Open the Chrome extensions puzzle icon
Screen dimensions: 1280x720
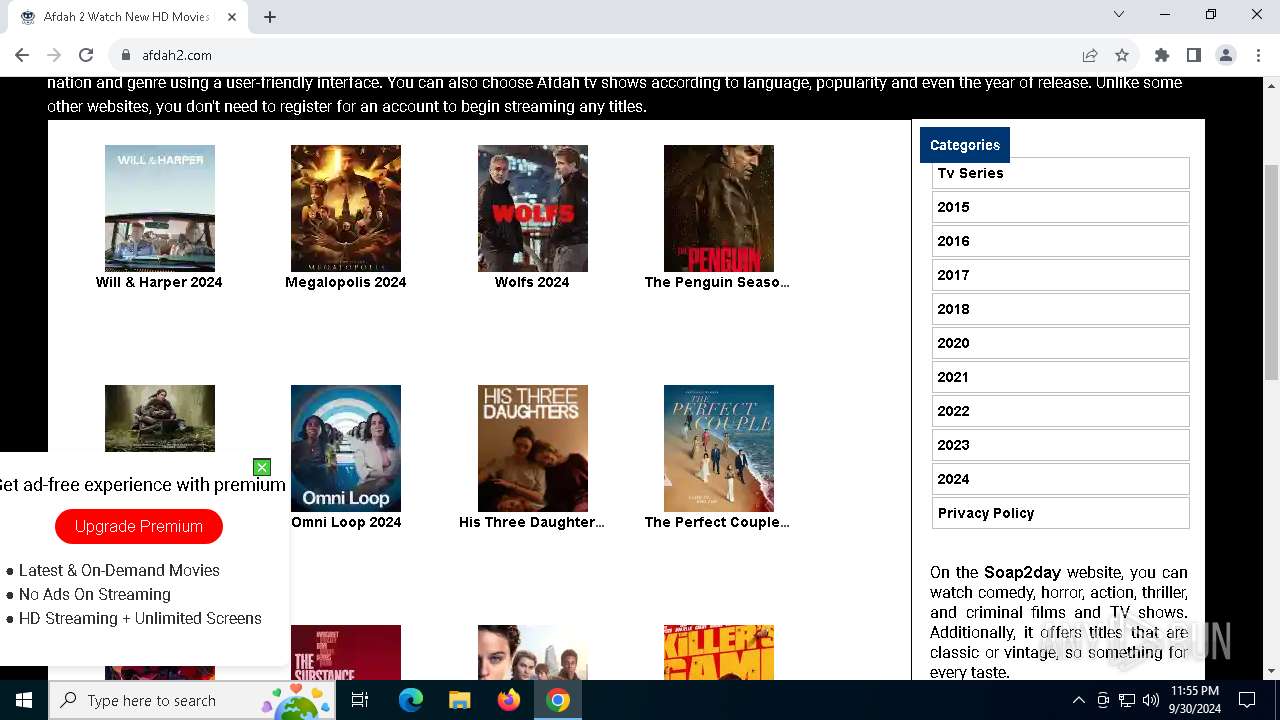[1162, 55]
